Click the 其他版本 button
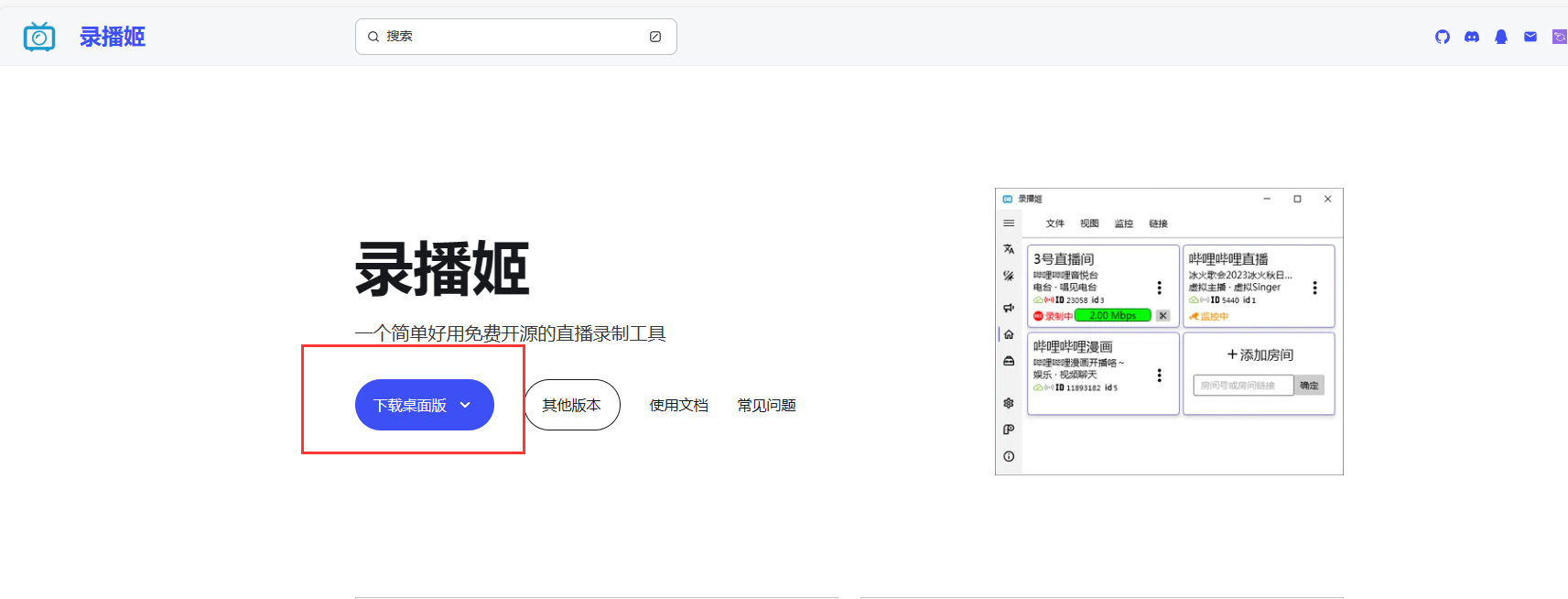 [572, 405]
